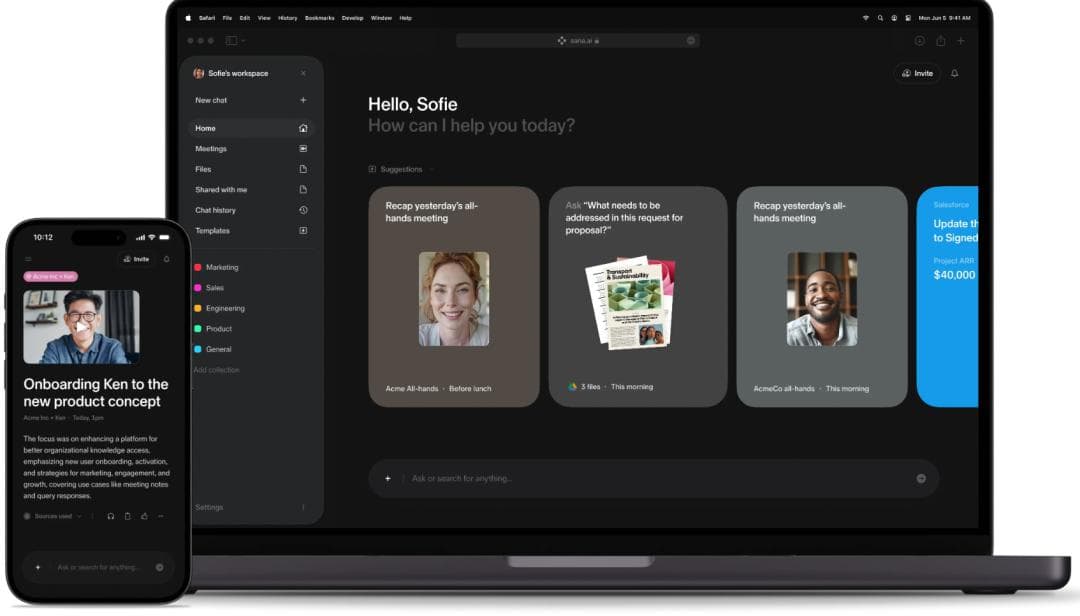Open the Safari sidebar toggle dropdown arrow
Image resolution: width=1080 pixels, height=616 pixels.
[243, 41]
